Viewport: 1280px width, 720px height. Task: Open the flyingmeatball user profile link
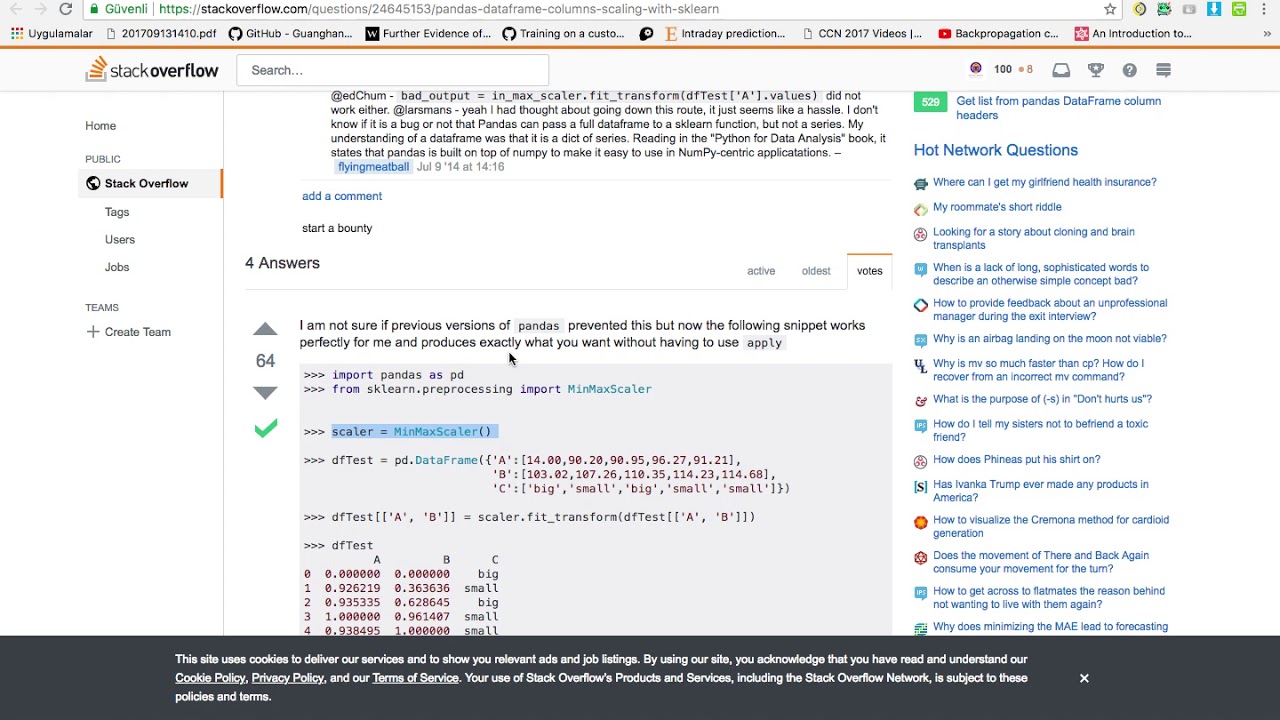[373, 167]
